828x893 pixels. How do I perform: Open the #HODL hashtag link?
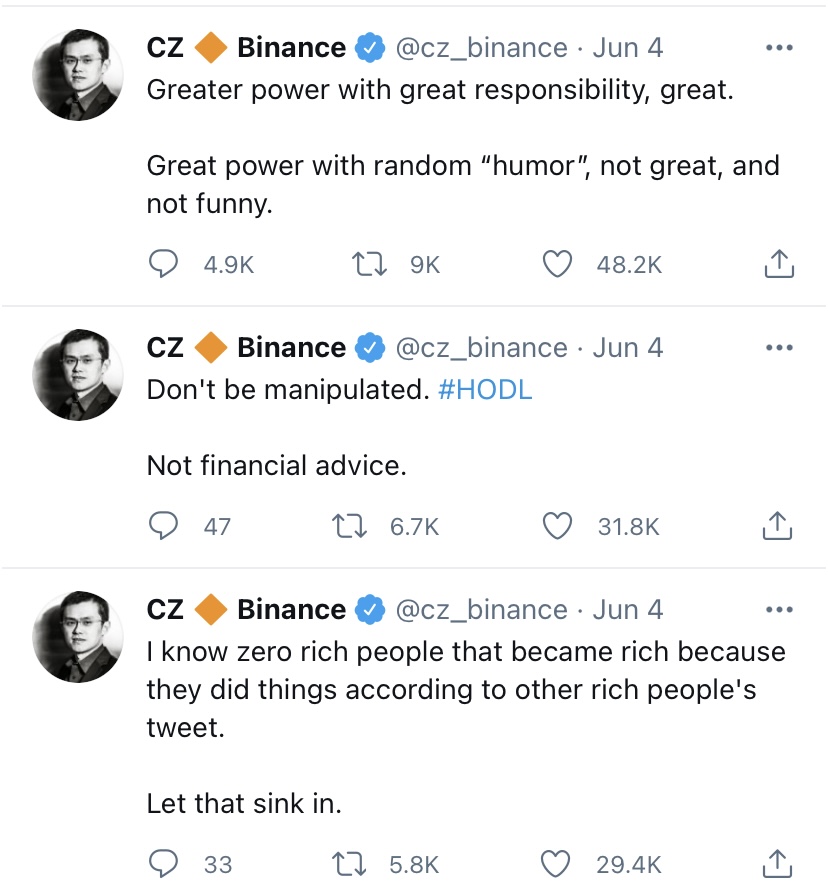tap(485, 390)
